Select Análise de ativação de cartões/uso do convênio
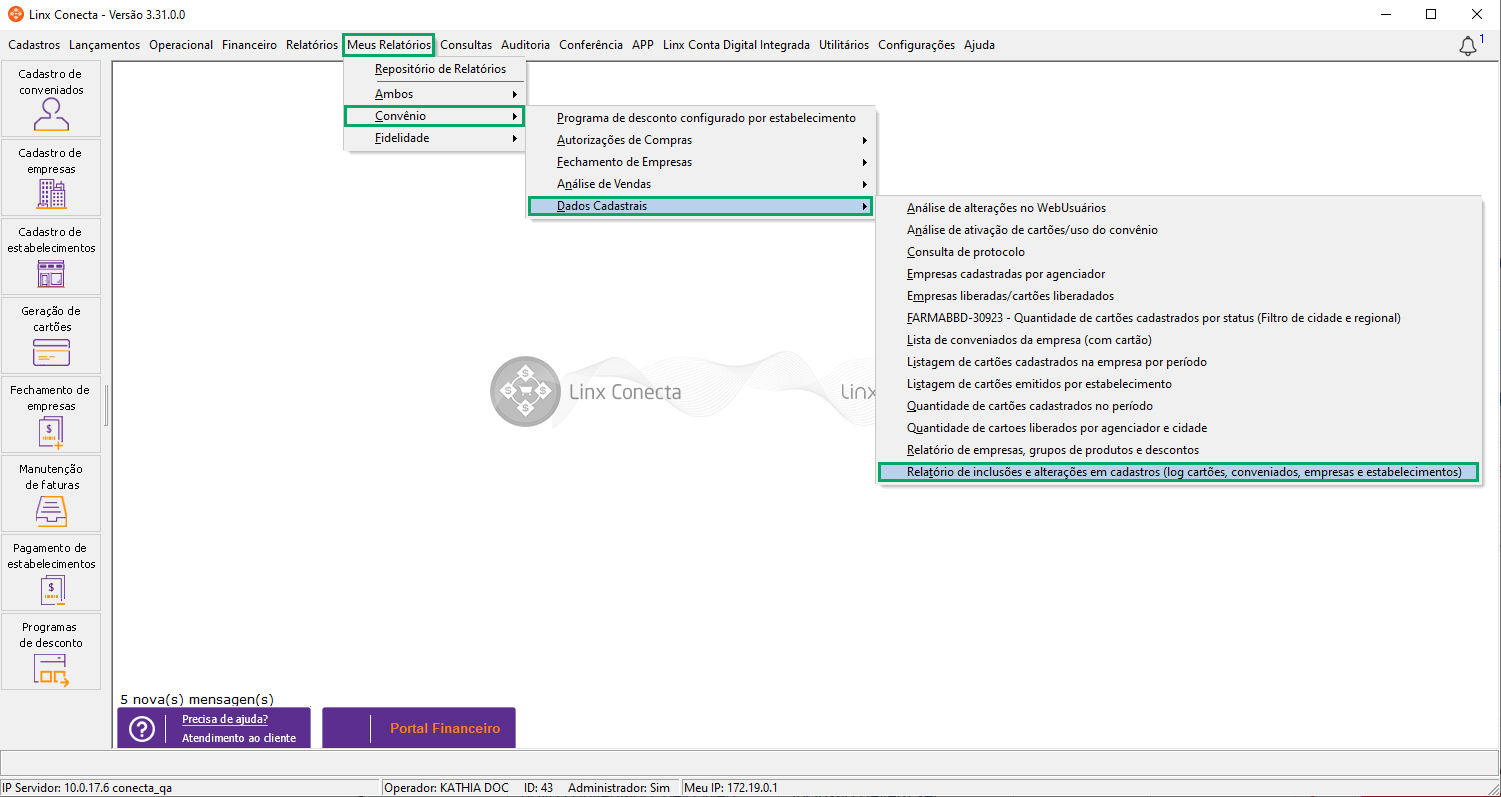 [1179, 230]
